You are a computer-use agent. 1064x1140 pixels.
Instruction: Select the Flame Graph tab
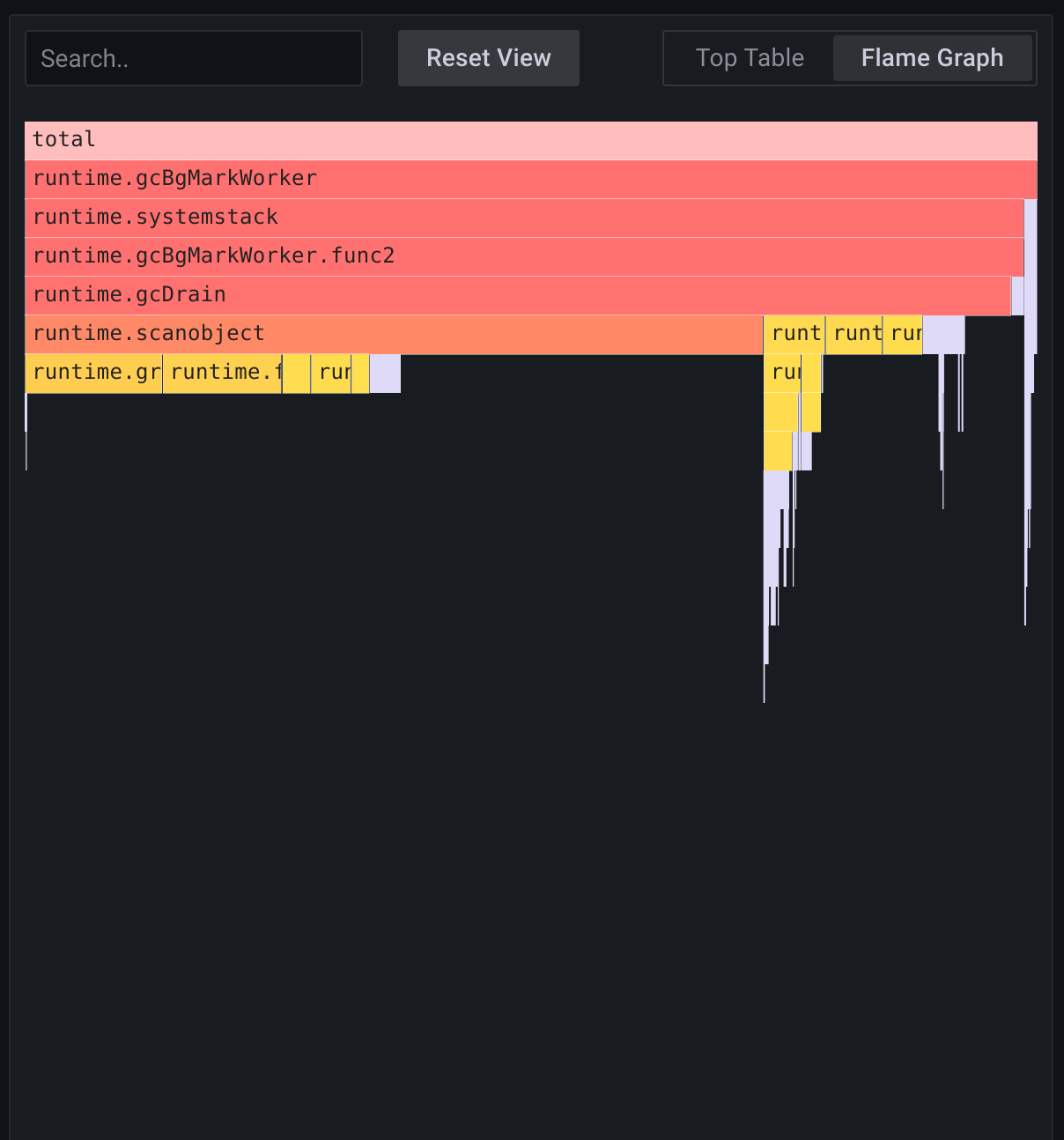[932, 58]
